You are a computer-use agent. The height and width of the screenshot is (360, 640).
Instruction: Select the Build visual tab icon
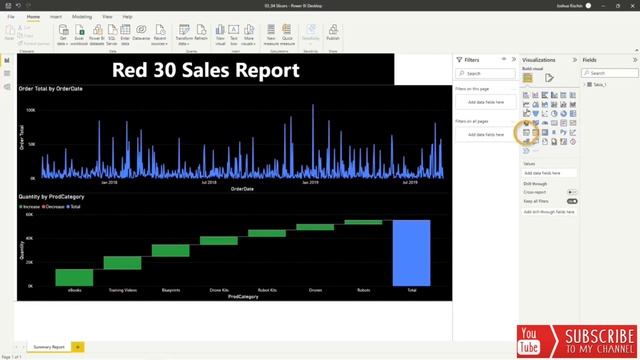pos(527,78)
